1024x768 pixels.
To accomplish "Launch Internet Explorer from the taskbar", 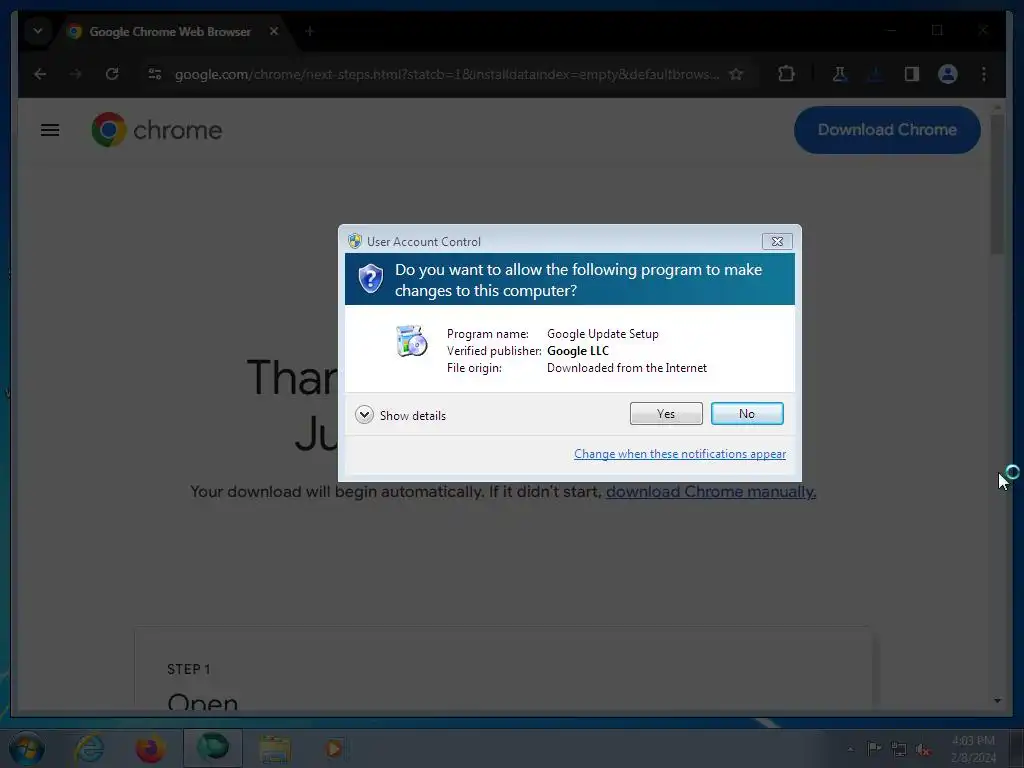I will click(x=89, y=748).
